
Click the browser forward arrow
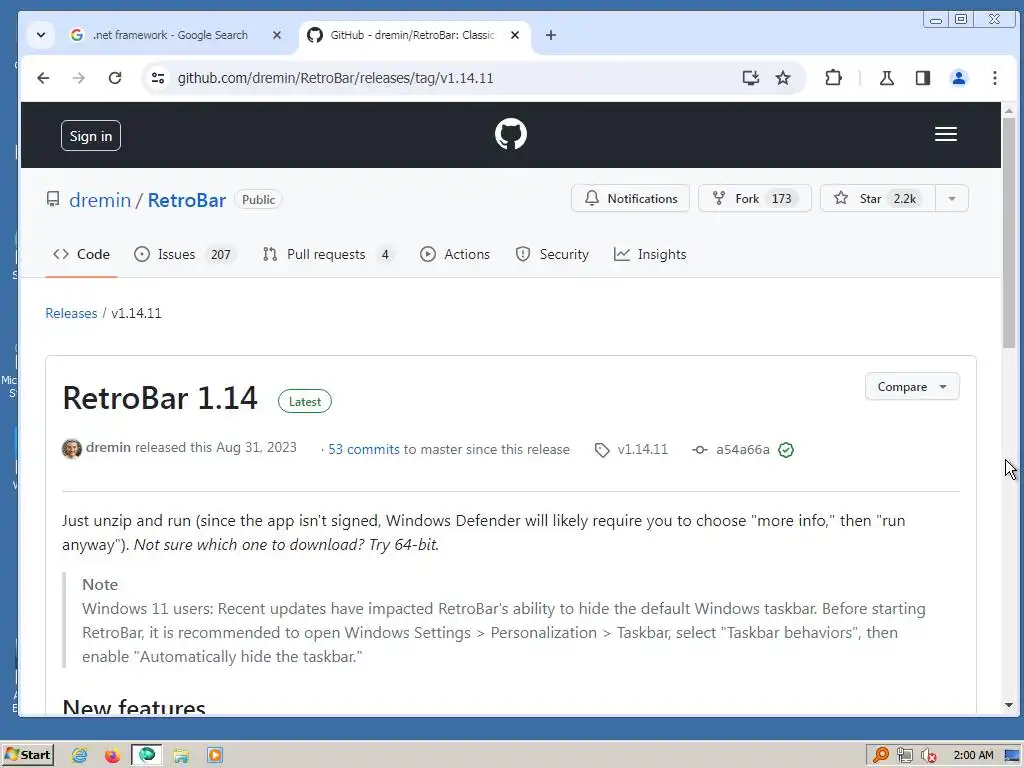pyautogui.click(x=78, y=78)
